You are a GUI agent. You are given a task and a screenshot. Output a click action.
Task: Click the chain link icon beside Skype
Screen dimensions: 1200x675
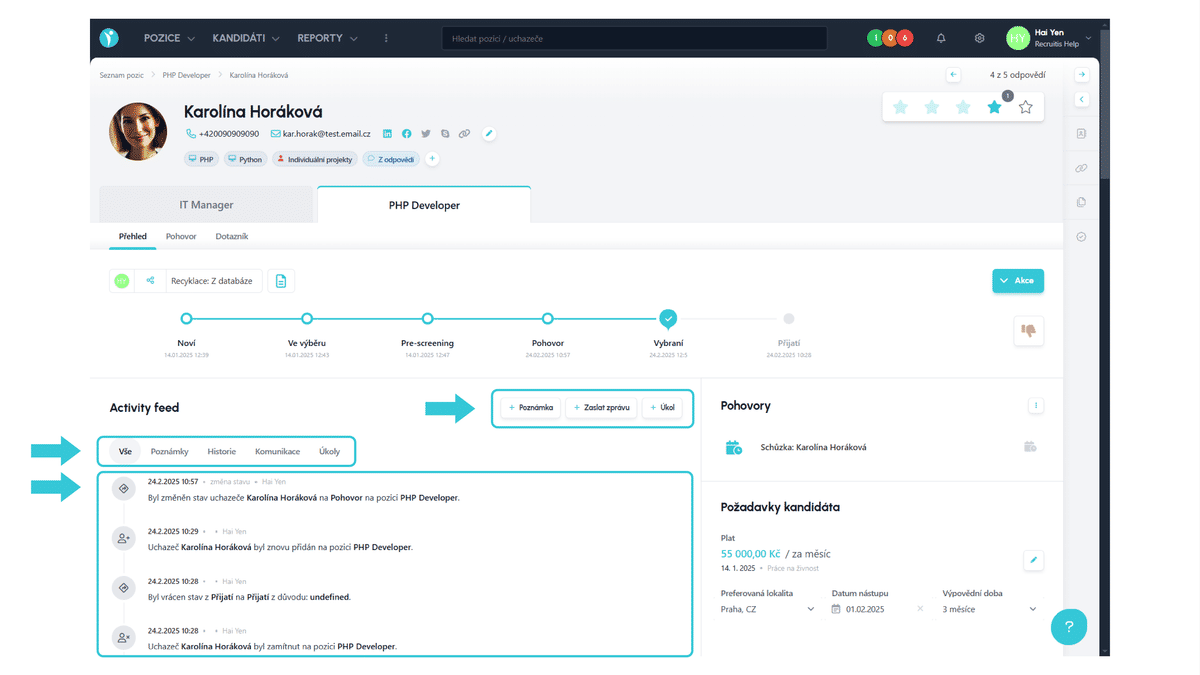pos(464,133)
